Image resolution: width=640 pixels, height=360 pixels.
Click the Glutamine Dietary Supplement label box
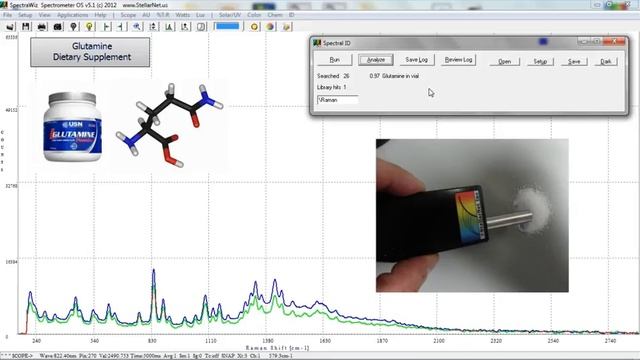(x=90, y=52)
